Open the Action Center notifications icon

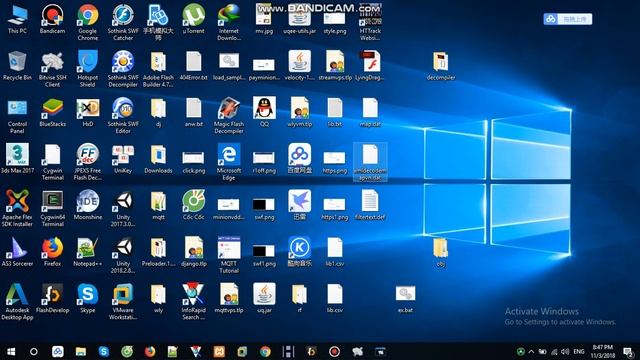click(629, 351)
